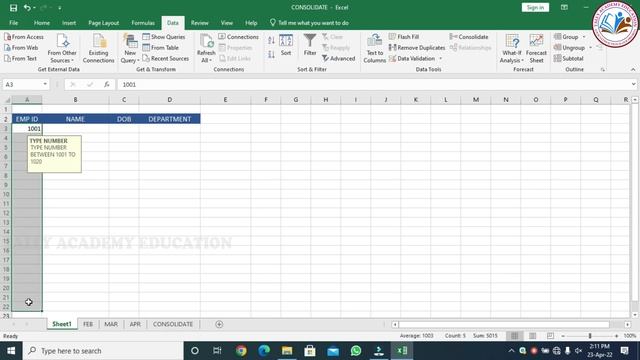Image resolution: width=640 pixels, height=360 pixels.
Task: Open the FEB sheet tab
Action: (x=88, y=324)
